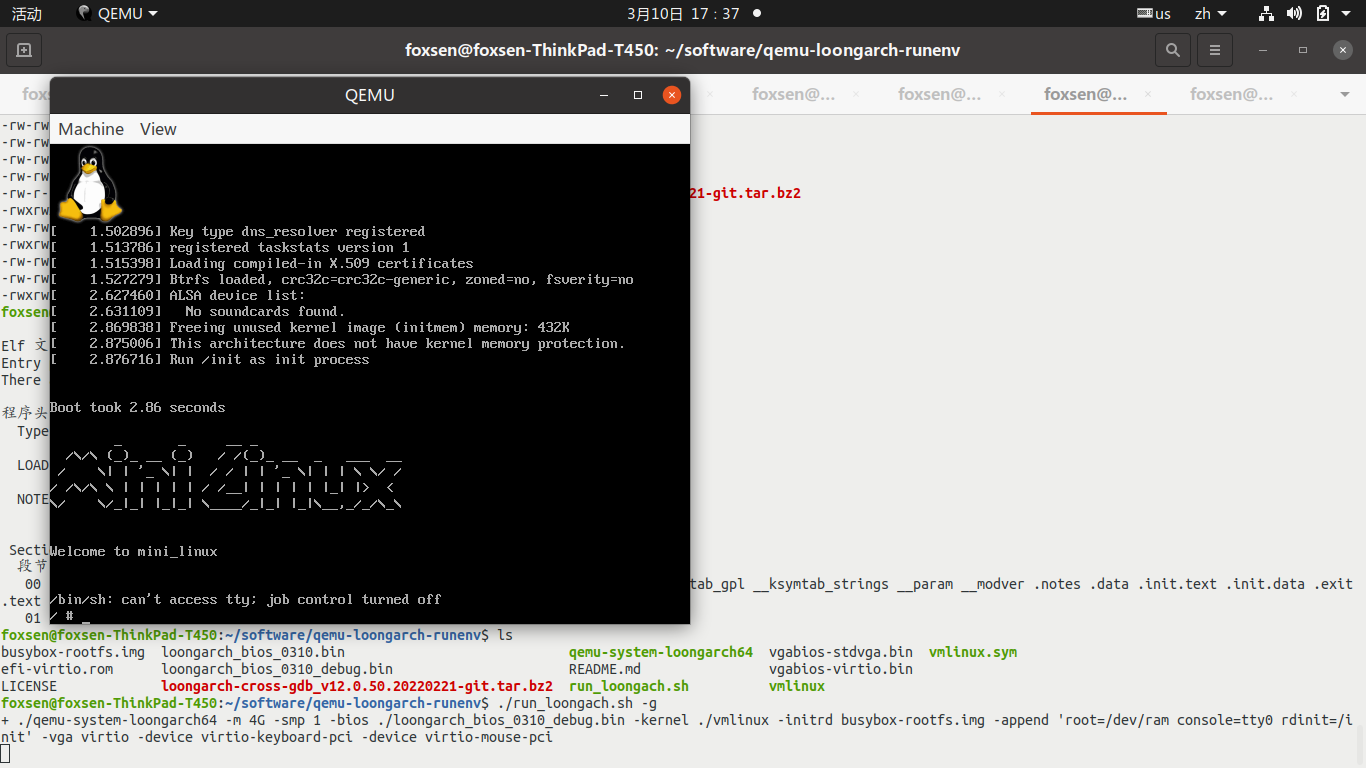Click 'Welcome to mini_linux' text in QEMU
This screenshot has width=1366, height=768.
(134, 552)
